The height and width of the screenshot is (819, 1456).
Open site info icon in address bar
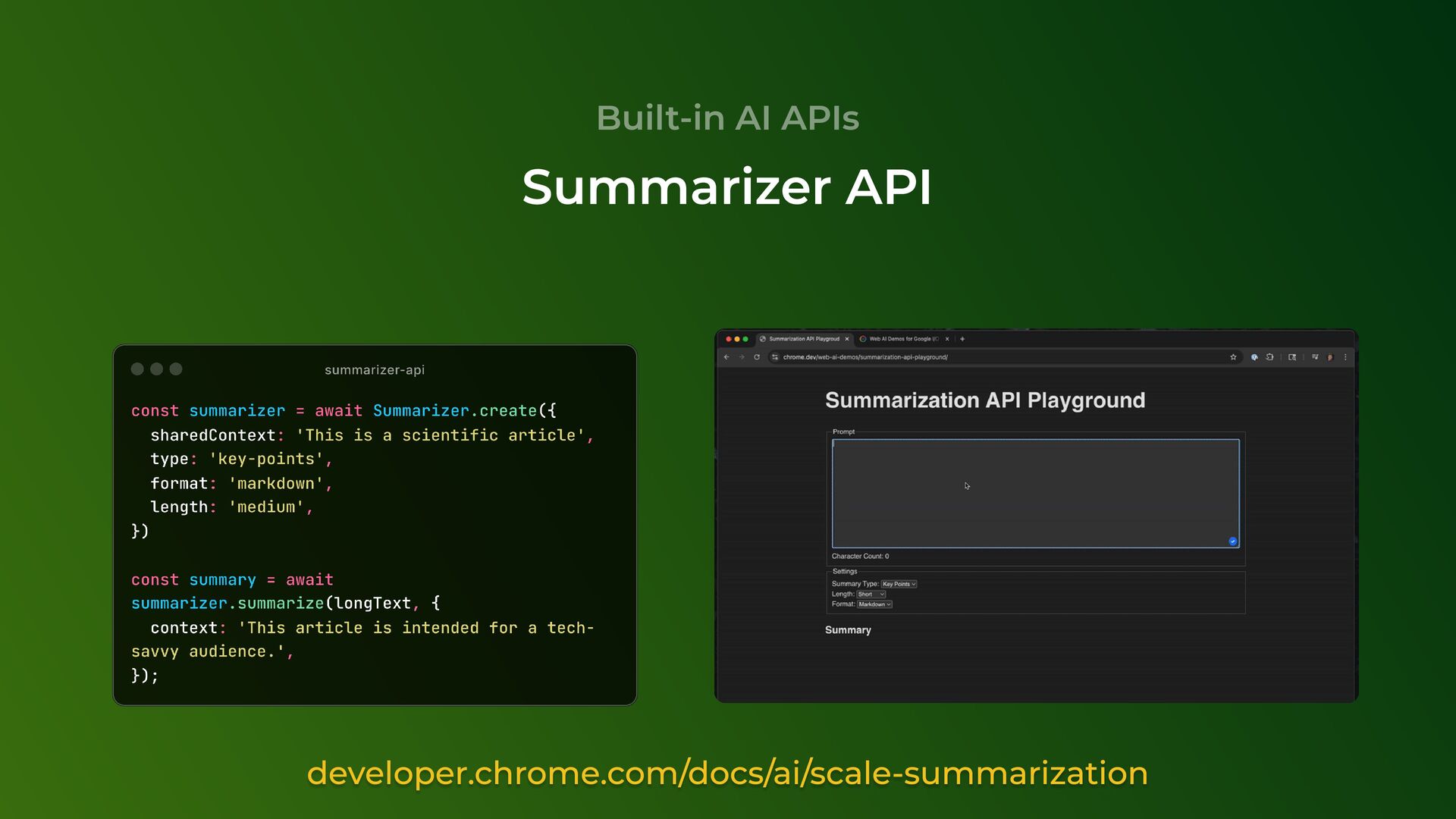point(775,357)
